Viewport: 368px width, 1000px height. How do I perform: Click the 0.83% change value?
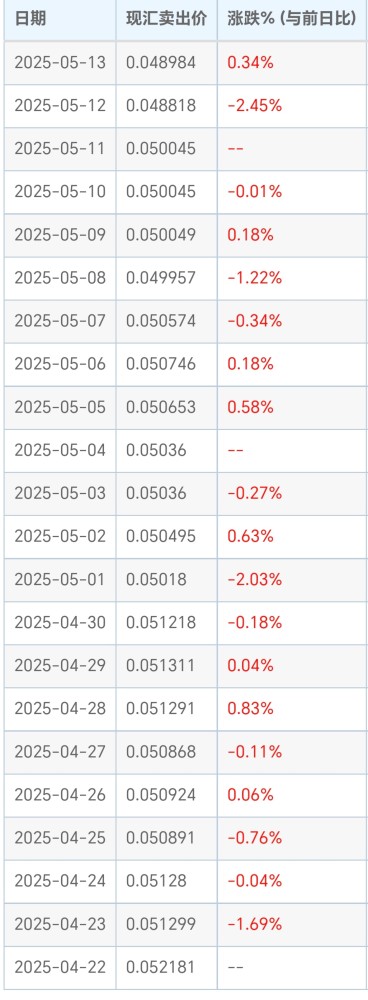(251, 708)
